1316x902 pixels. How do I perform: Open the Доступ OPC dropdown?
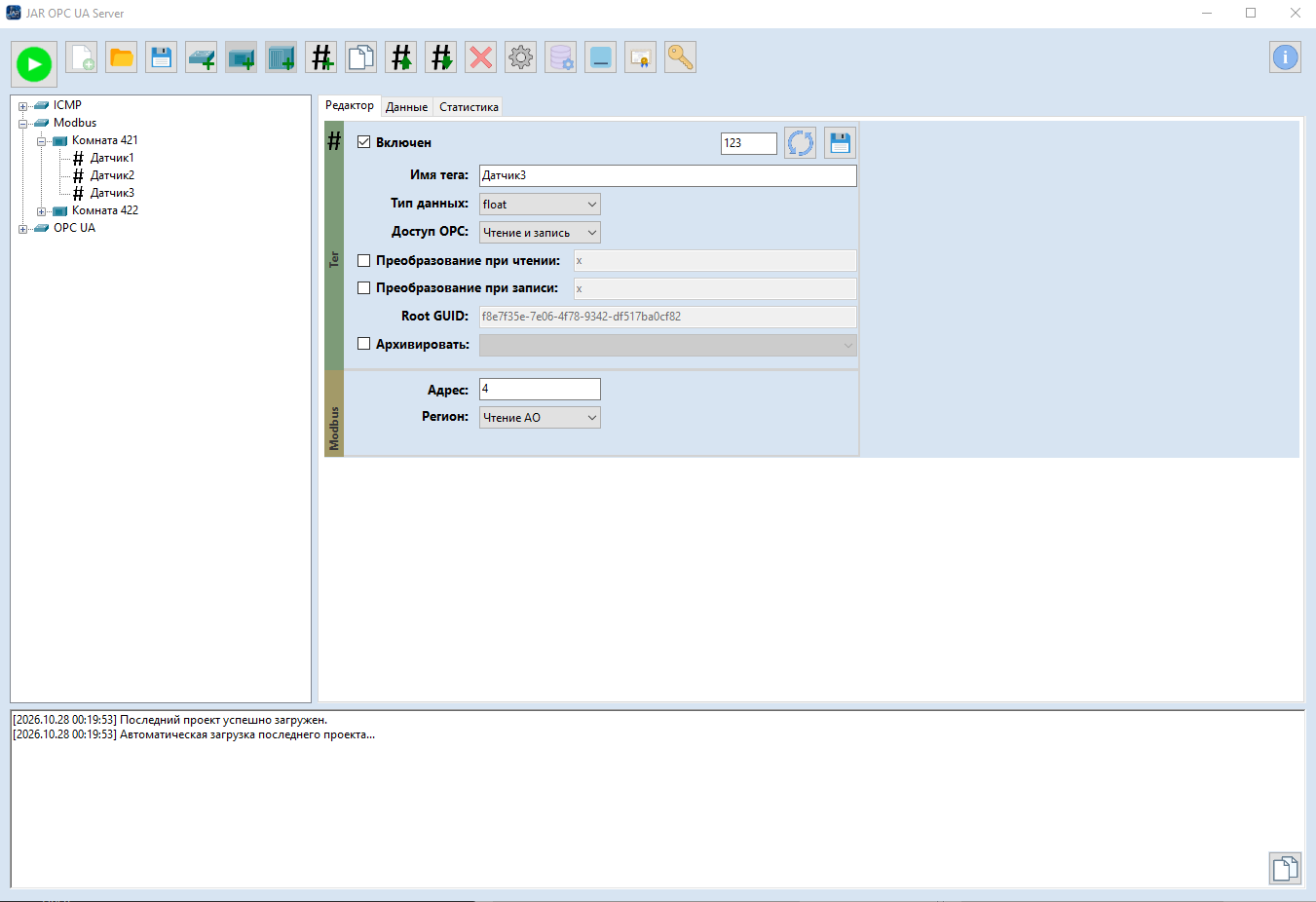click(540, 233)
